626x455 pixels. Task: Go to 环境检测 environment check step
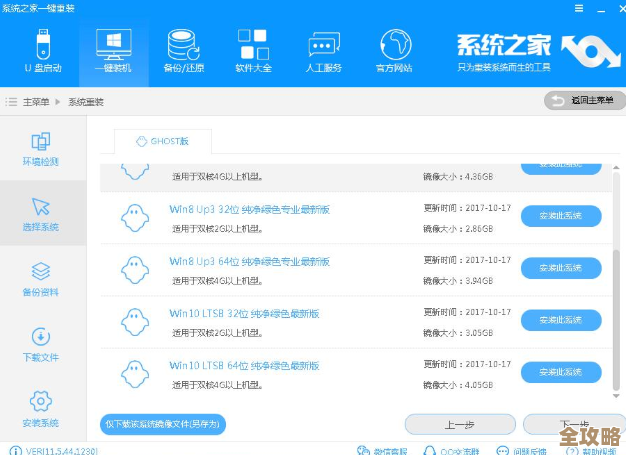click(41, 149)
